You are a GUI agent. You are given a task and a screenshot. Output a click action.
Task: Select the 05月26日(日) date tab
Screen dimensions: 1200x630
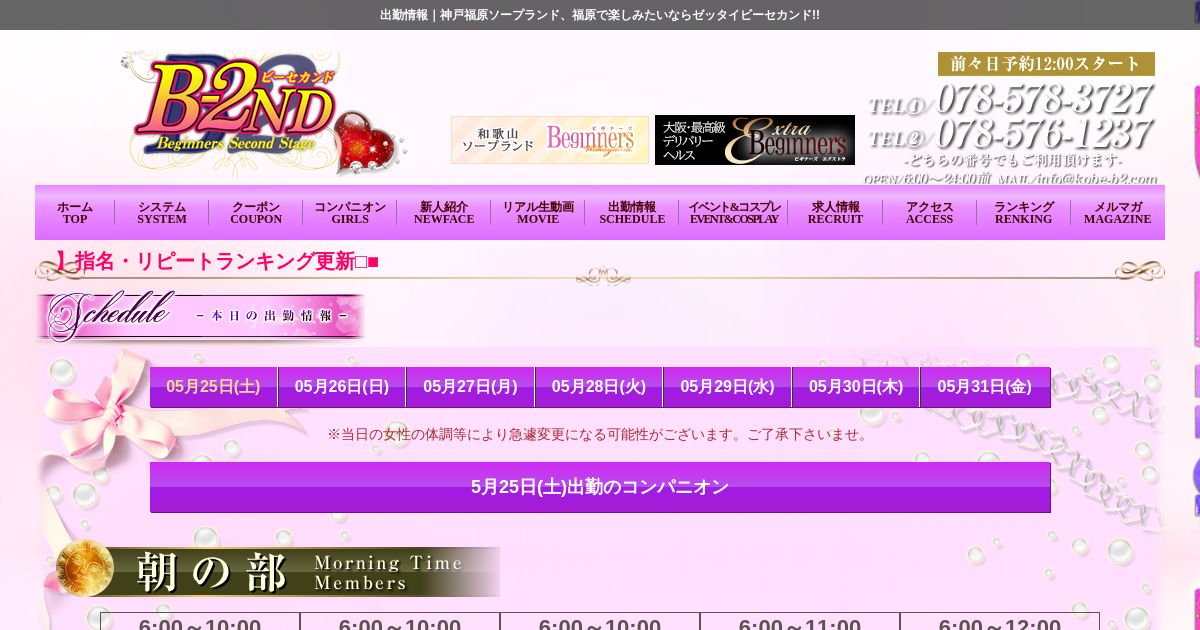(x=342, y=387)
